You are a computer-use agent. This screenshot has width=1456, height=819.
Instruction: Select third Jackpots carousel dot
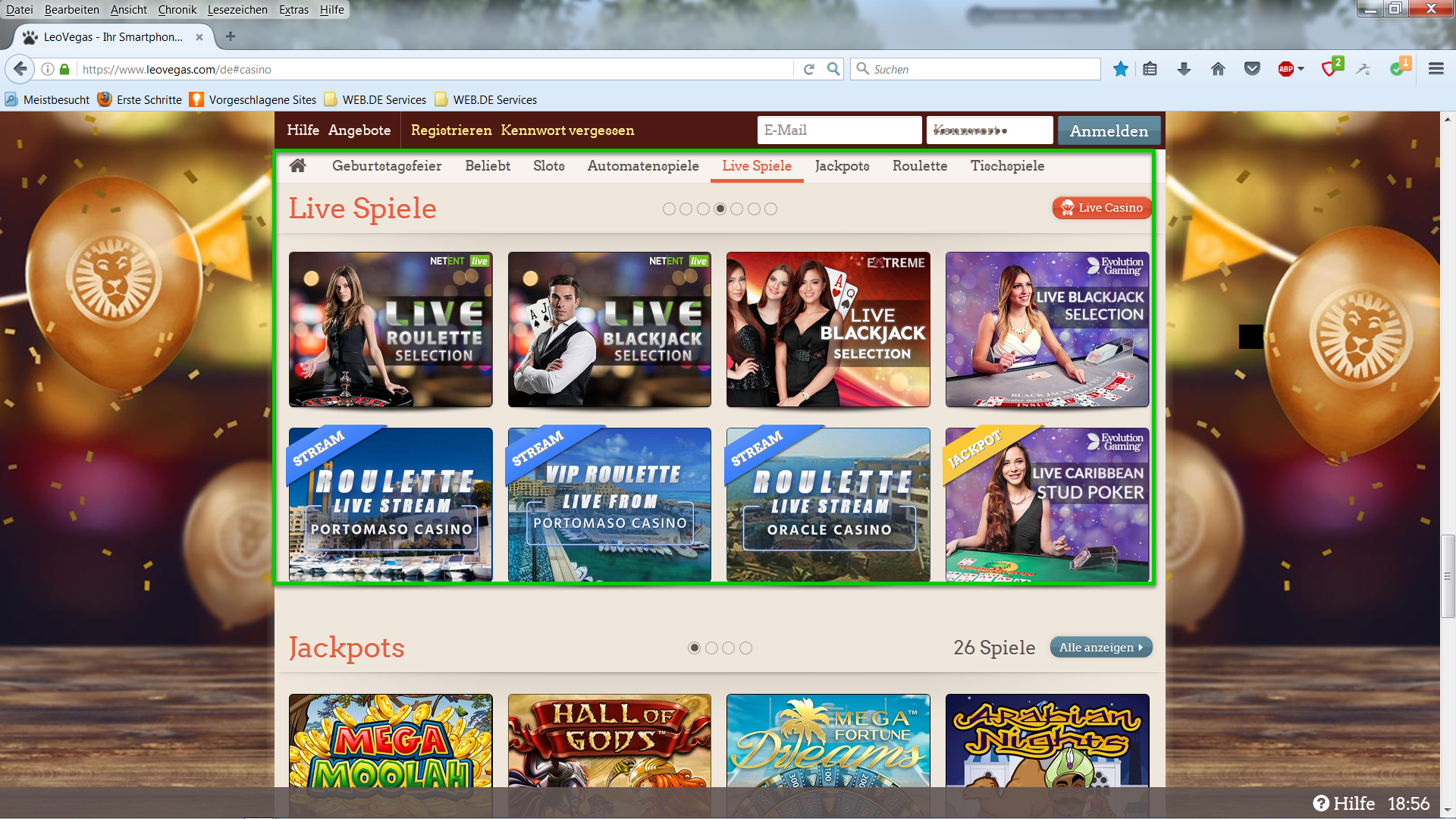point(728,648)
